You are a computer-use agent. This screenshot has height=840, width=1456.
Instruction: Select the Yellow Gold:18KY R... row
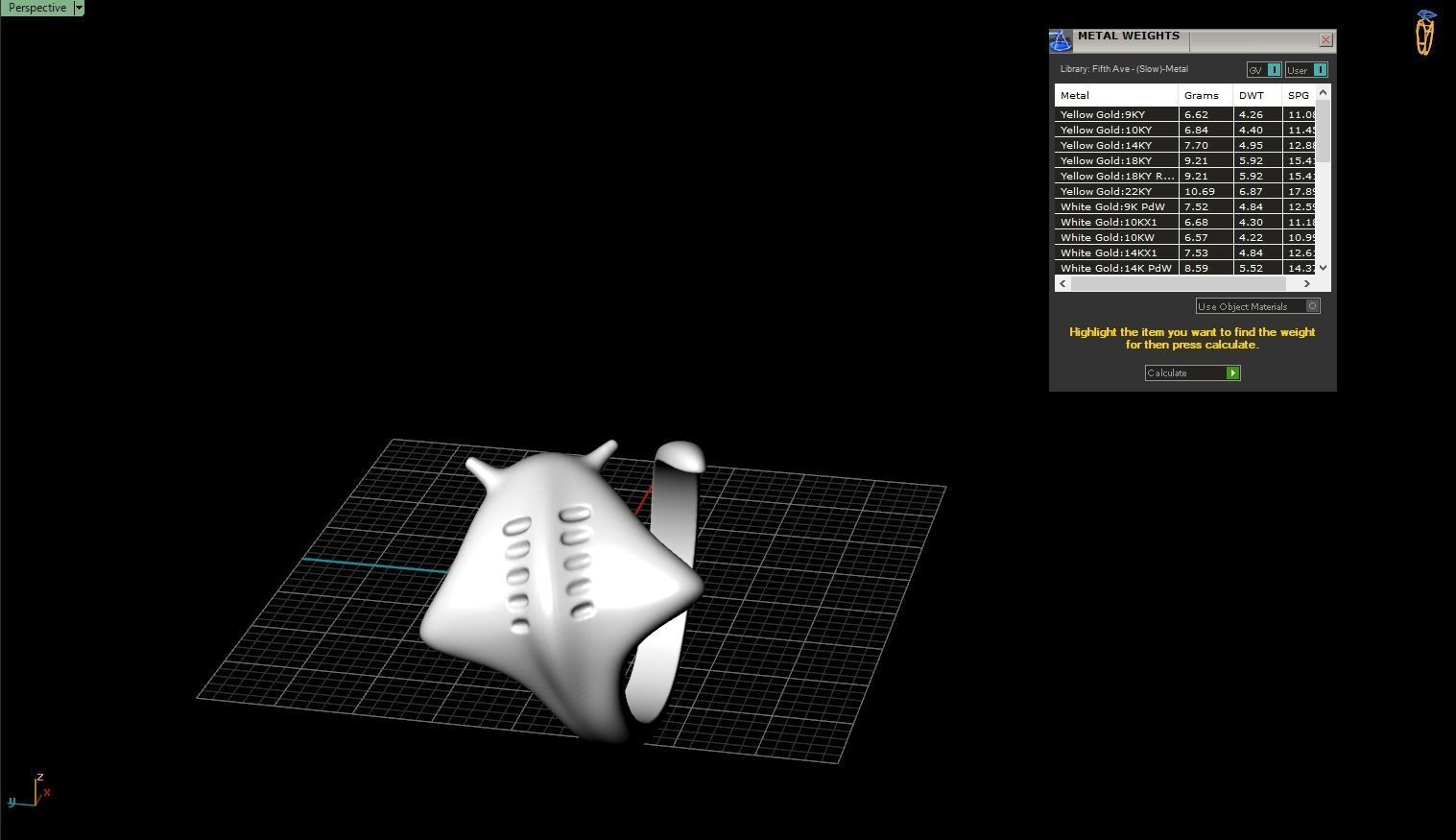pyautogui.click(x=1185, y=176)
